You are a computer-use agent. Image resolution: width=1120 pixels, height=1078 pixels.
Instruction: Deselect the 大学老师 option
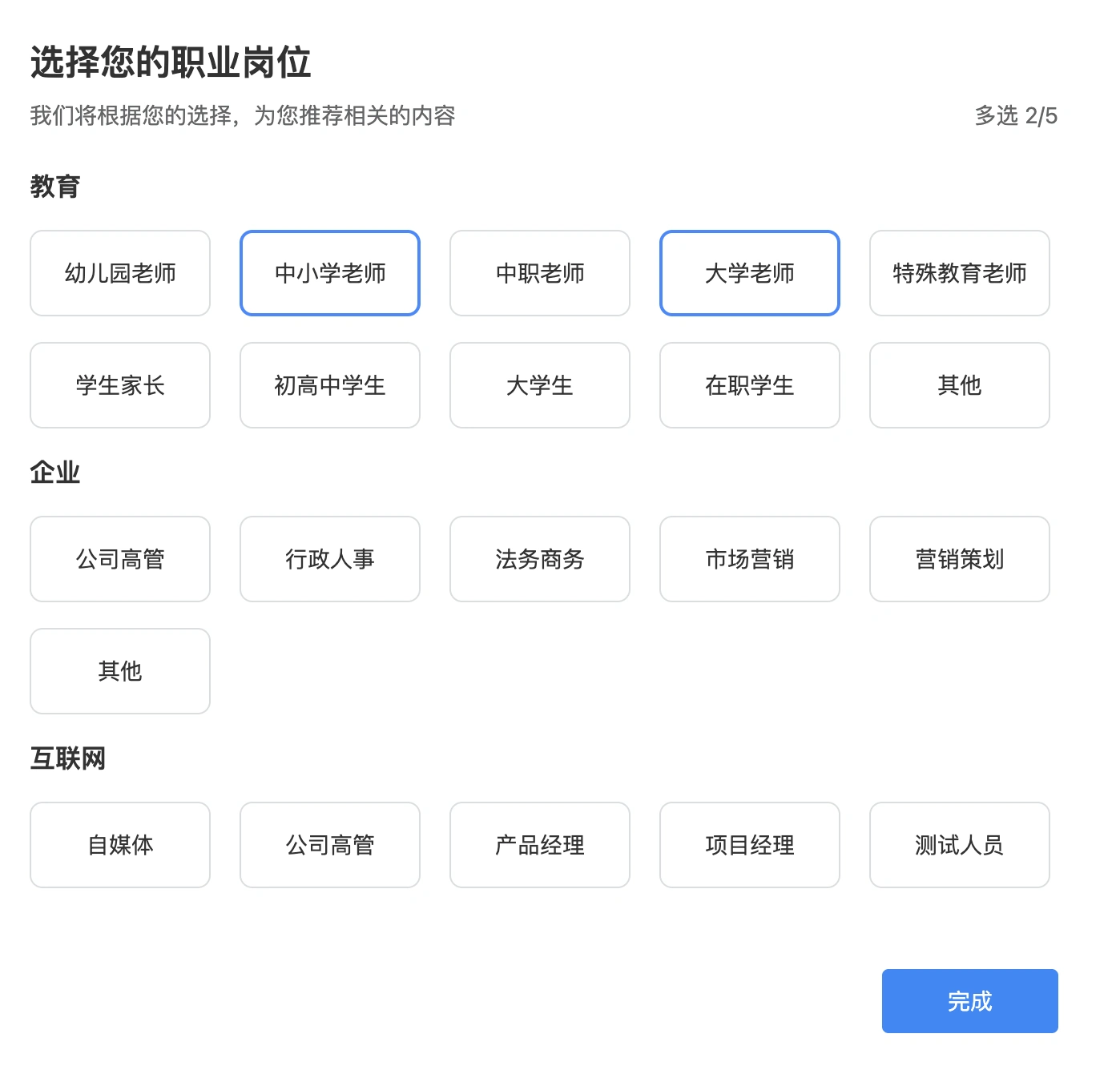click(x=749, y=272)
